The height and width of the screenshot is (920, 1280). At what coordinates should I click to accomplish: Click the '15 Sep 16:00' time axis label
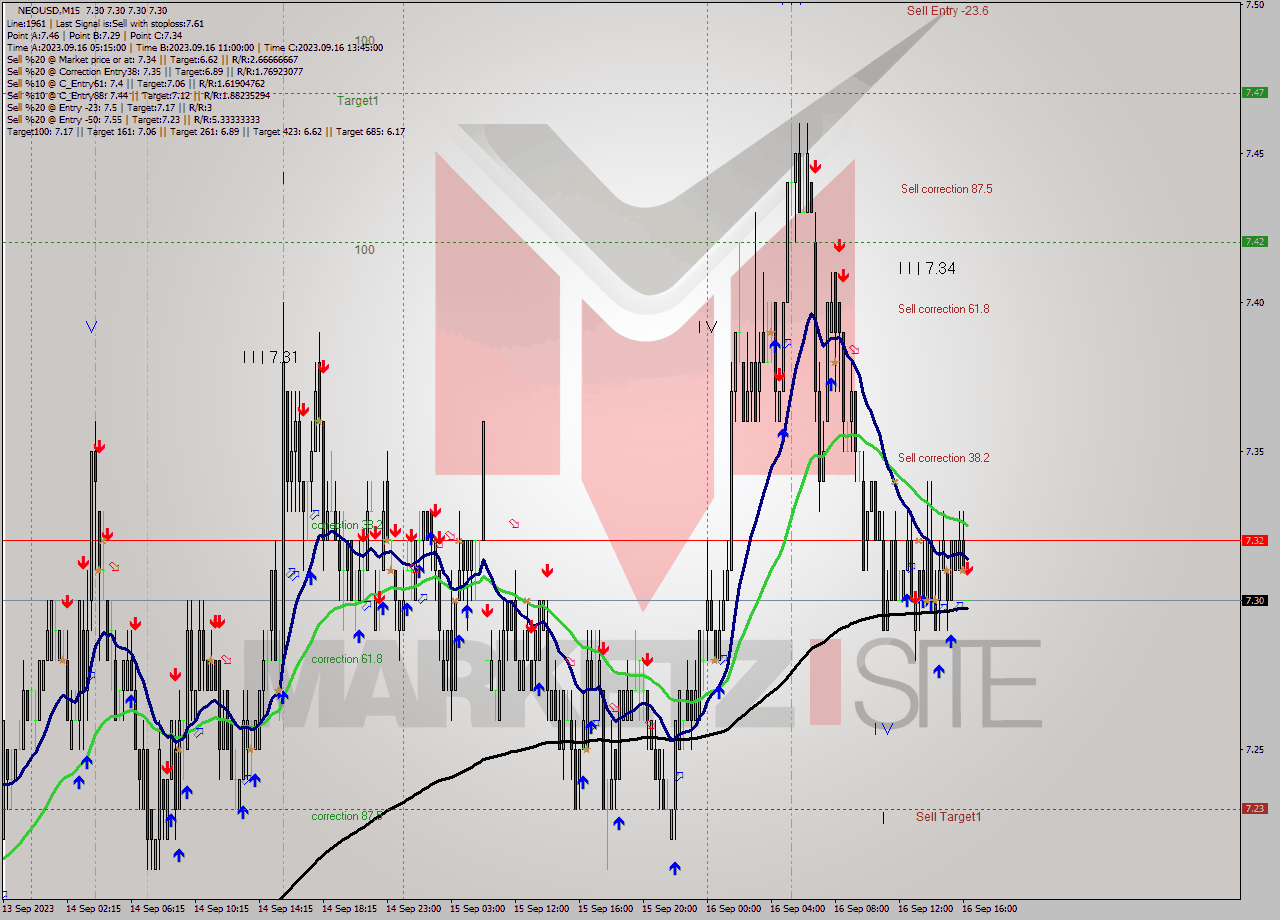pos(606,909)
